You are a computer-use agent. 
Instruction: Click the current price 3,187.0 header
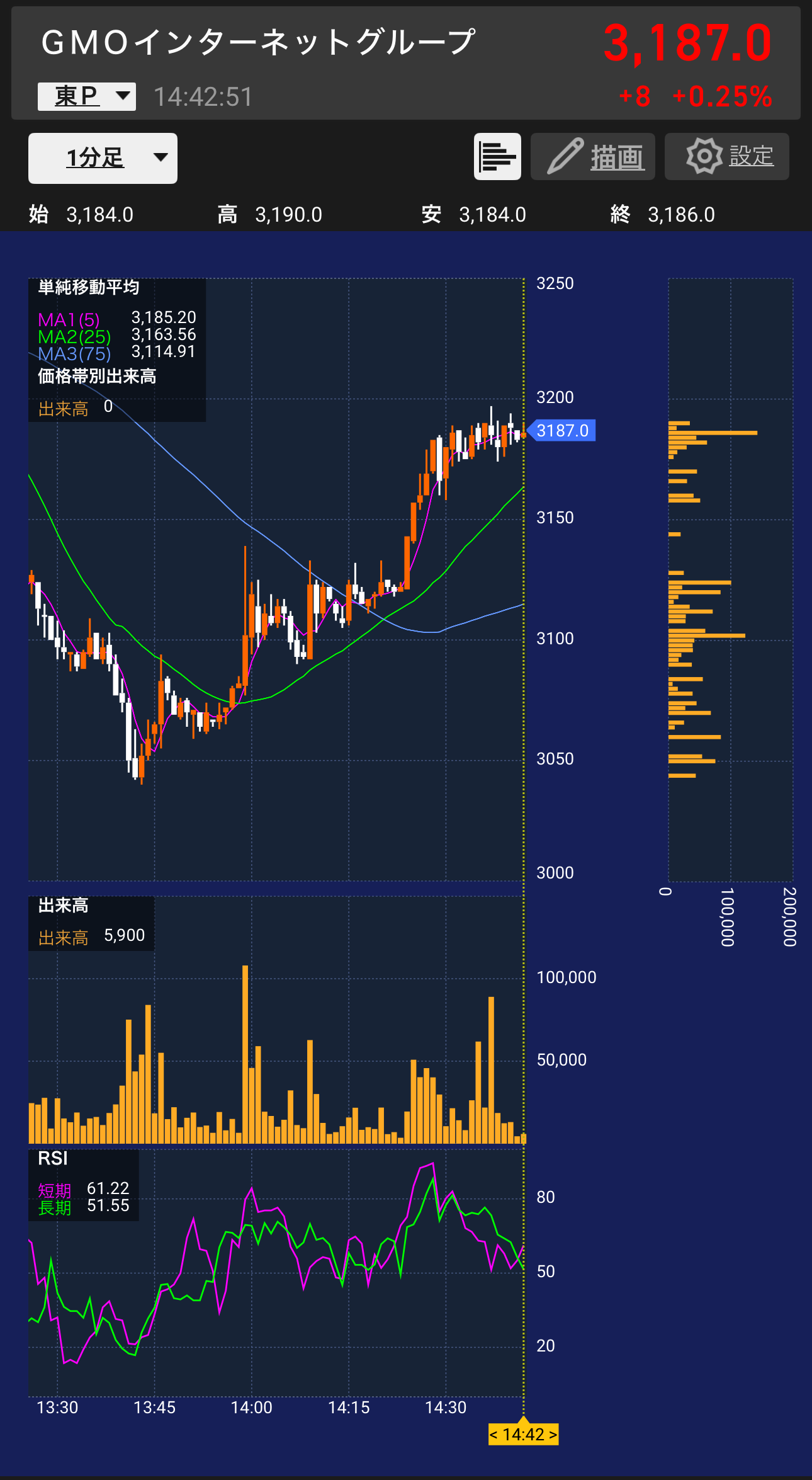coord(687,43)
